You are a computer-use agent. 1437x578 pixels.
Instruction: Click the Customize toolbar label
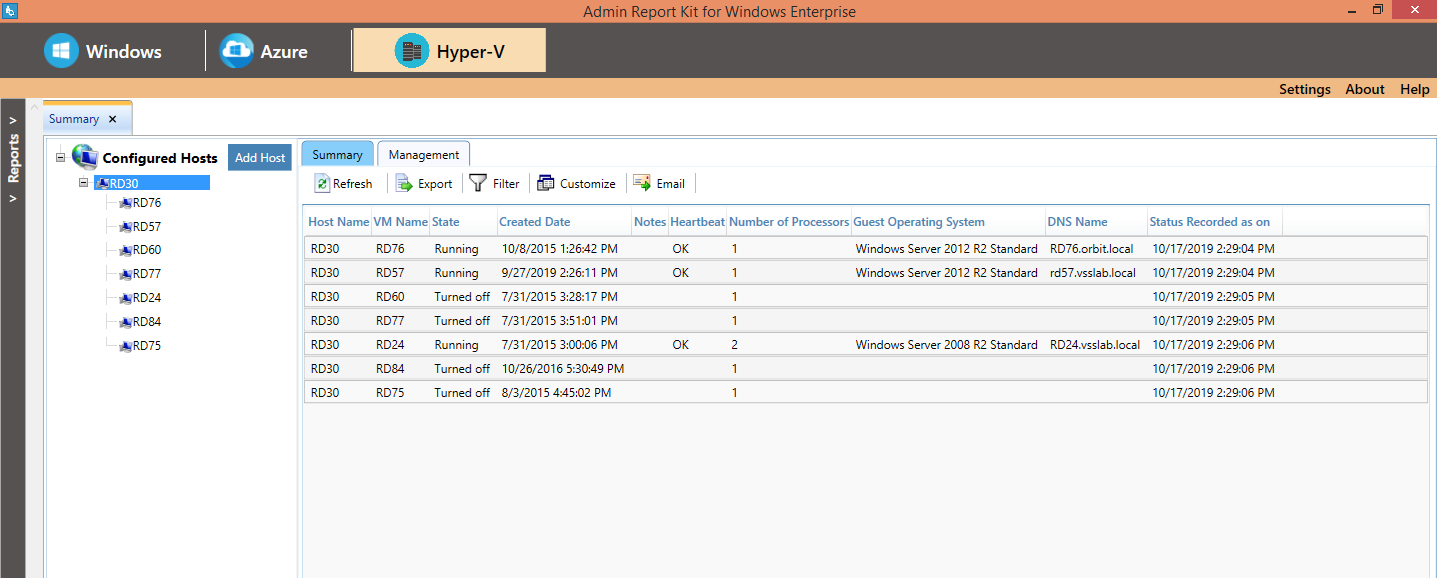coord(588,184)
